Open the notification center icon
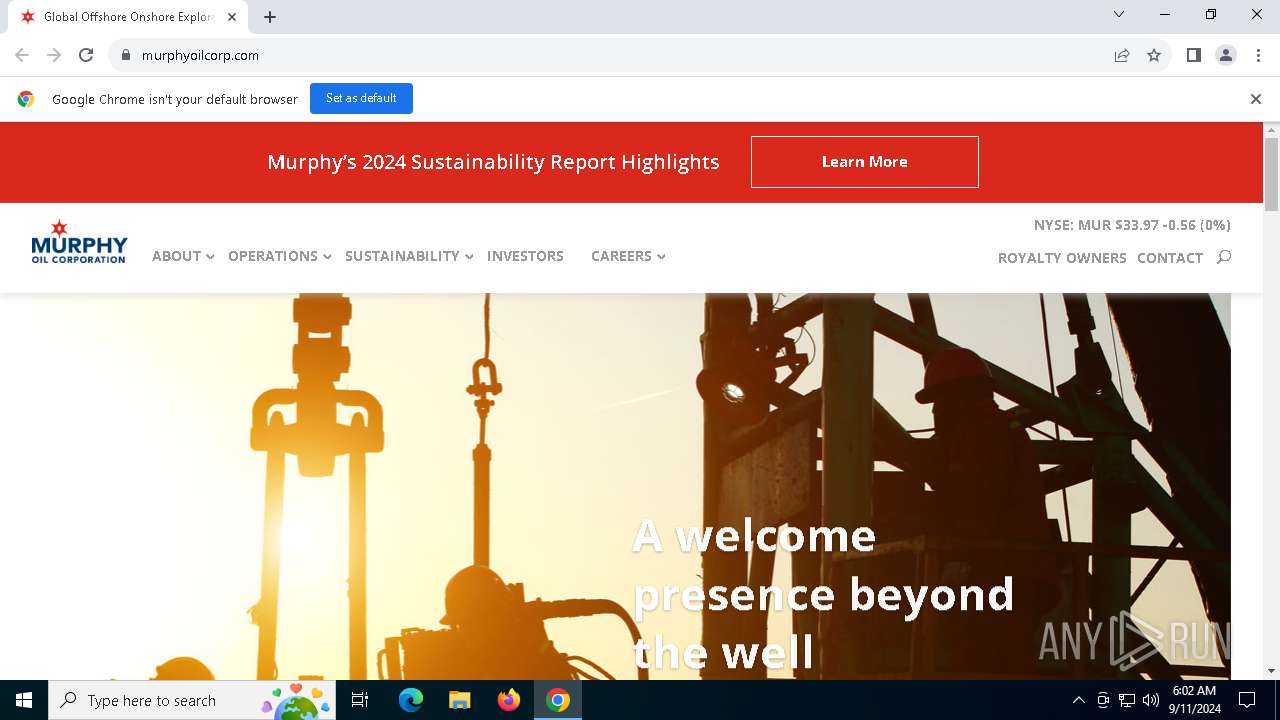Viewport: 1280px width, 720px height. coord(1247,700)
